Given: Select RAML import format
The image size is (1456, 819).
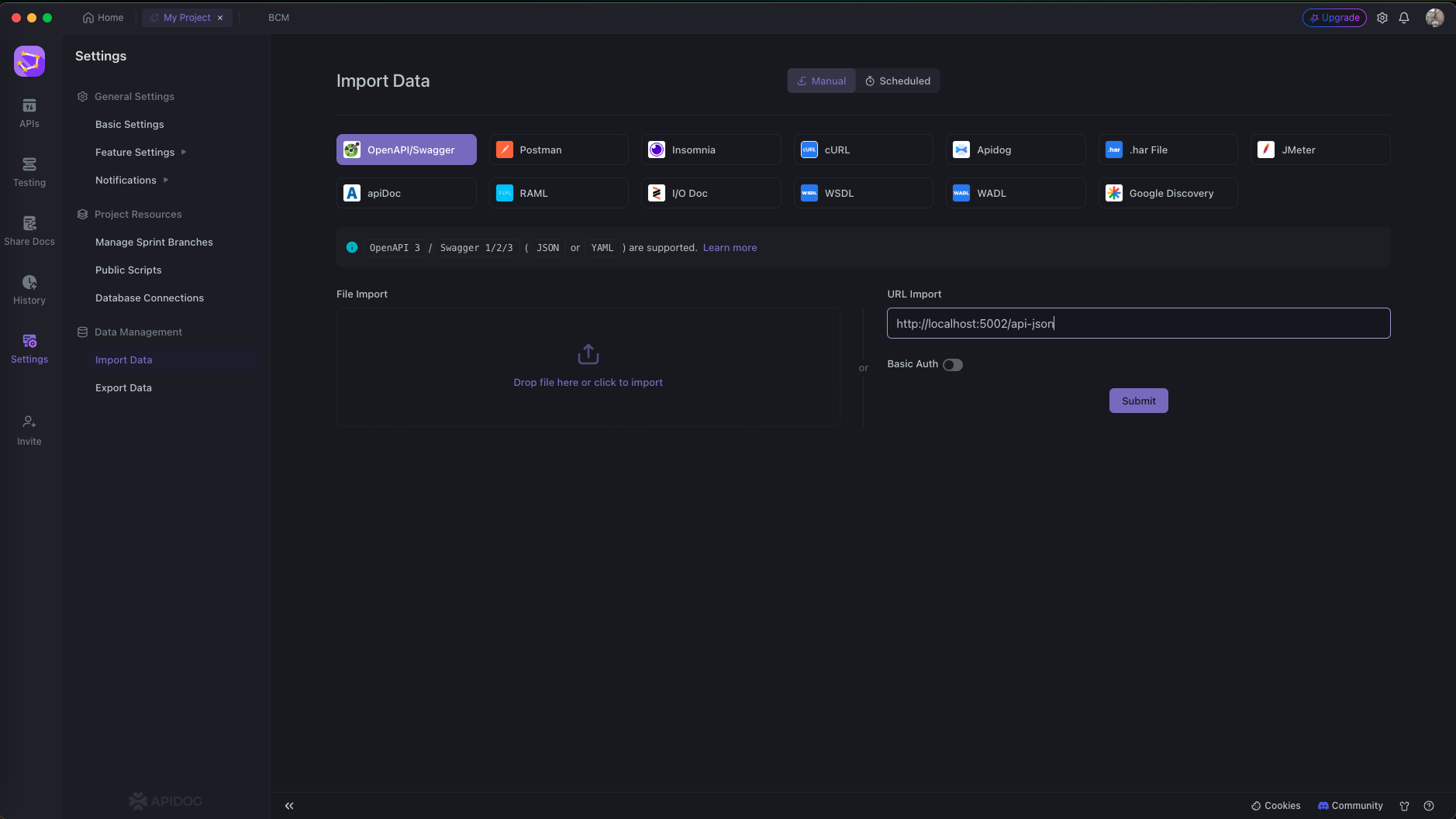Looking at the screenshot, I should click(x=558, y=193).
